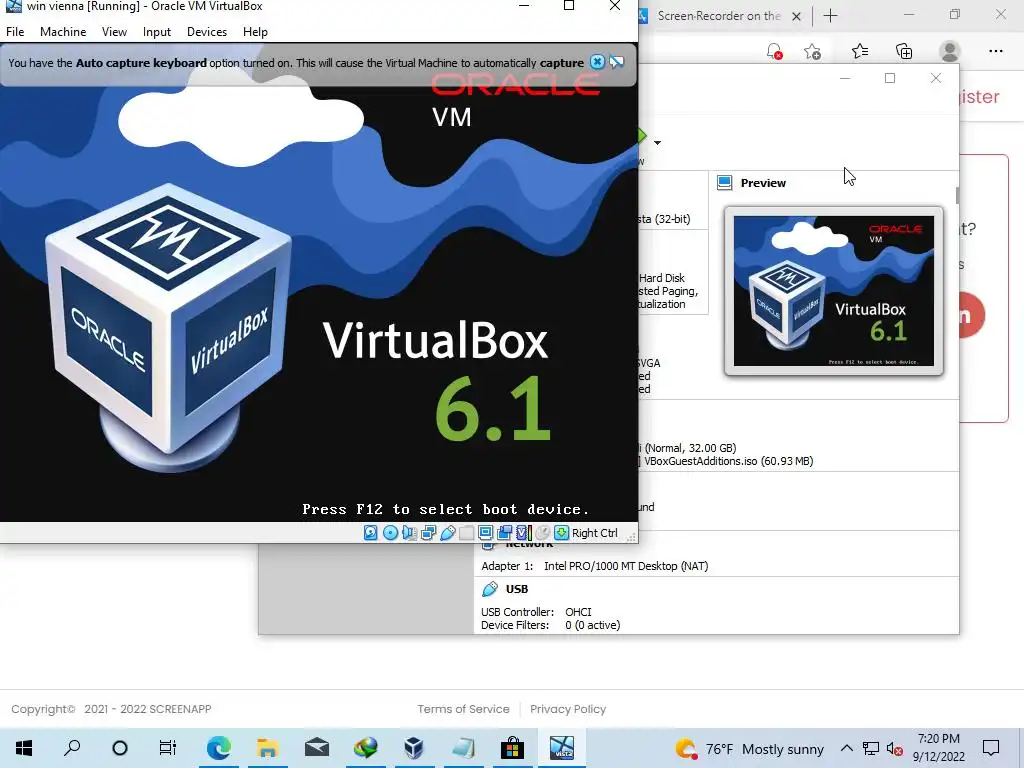Open the View menu
Viewport: 1024px width, 768px height.
coord(114,31)
